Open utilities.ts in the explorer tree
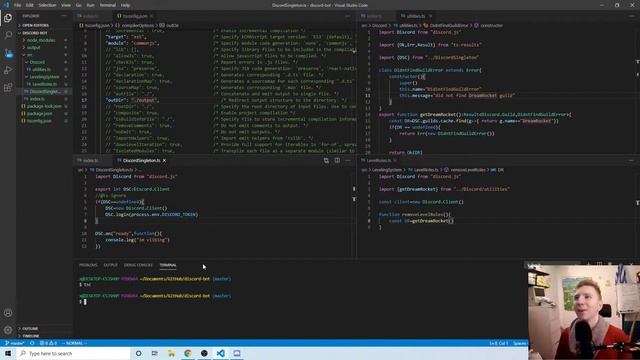Image resolution: width=640 pixels, height=360 pixels. pyautogui.click(x=42, y=69)
